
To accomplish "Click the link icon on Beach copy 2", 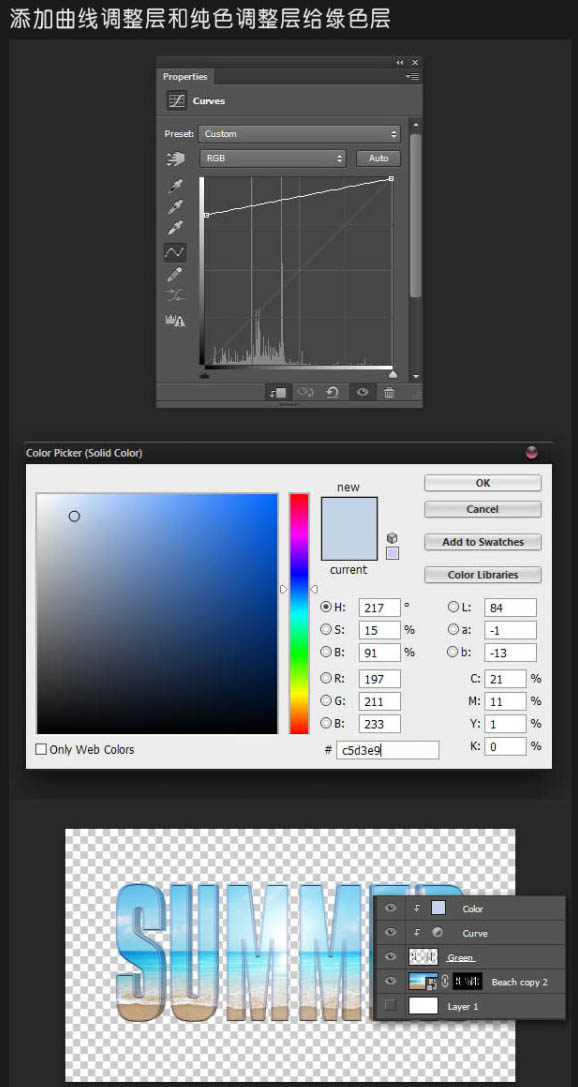I will 445,982.
